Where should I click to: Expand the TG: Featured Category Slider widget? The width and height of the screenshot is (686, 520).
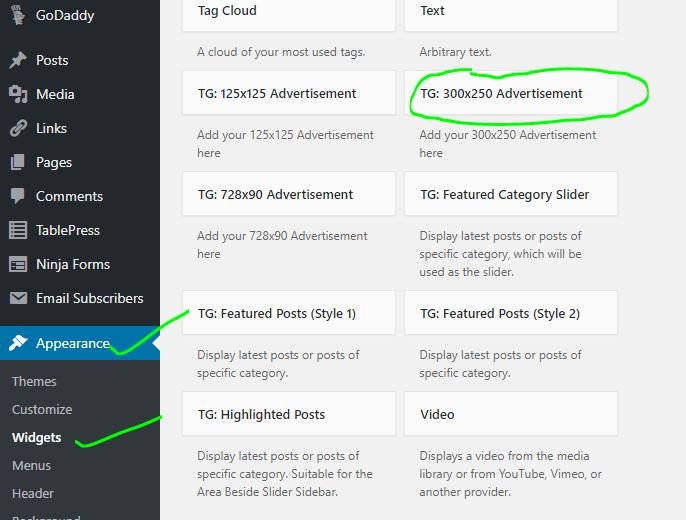pyautogui.click(x=511, y=194)
